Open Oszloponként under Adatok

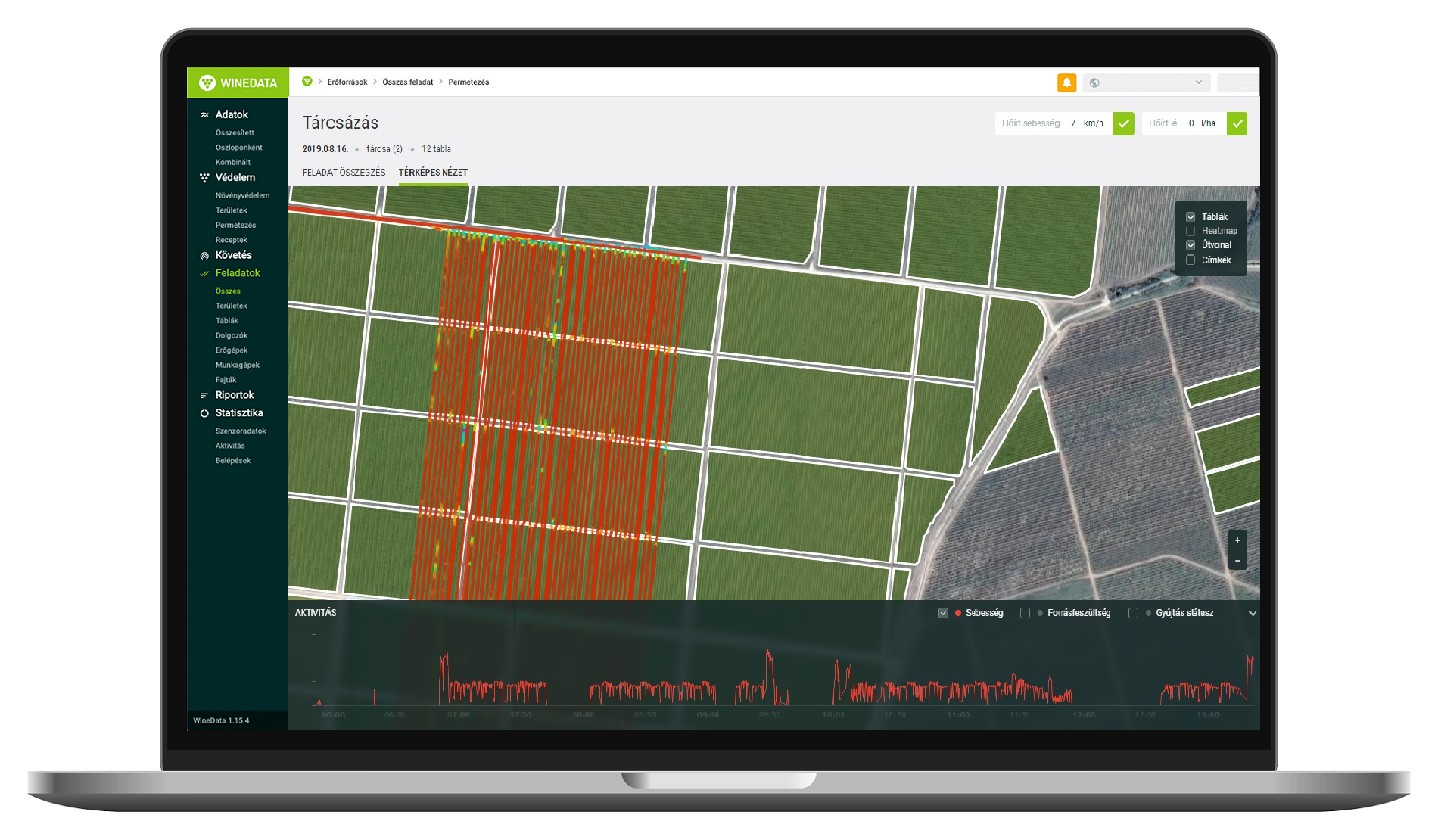pos(239,148)
